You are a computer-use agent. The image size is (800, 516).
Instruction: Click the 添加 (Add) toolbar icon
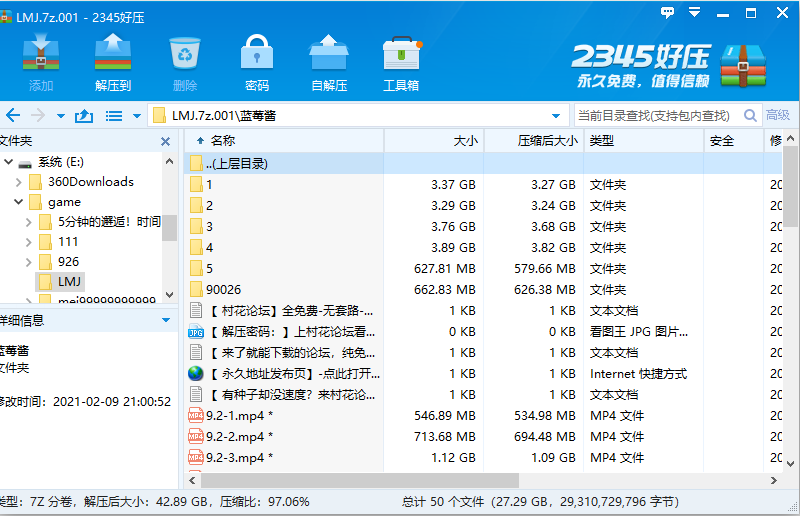click(41, 63)
